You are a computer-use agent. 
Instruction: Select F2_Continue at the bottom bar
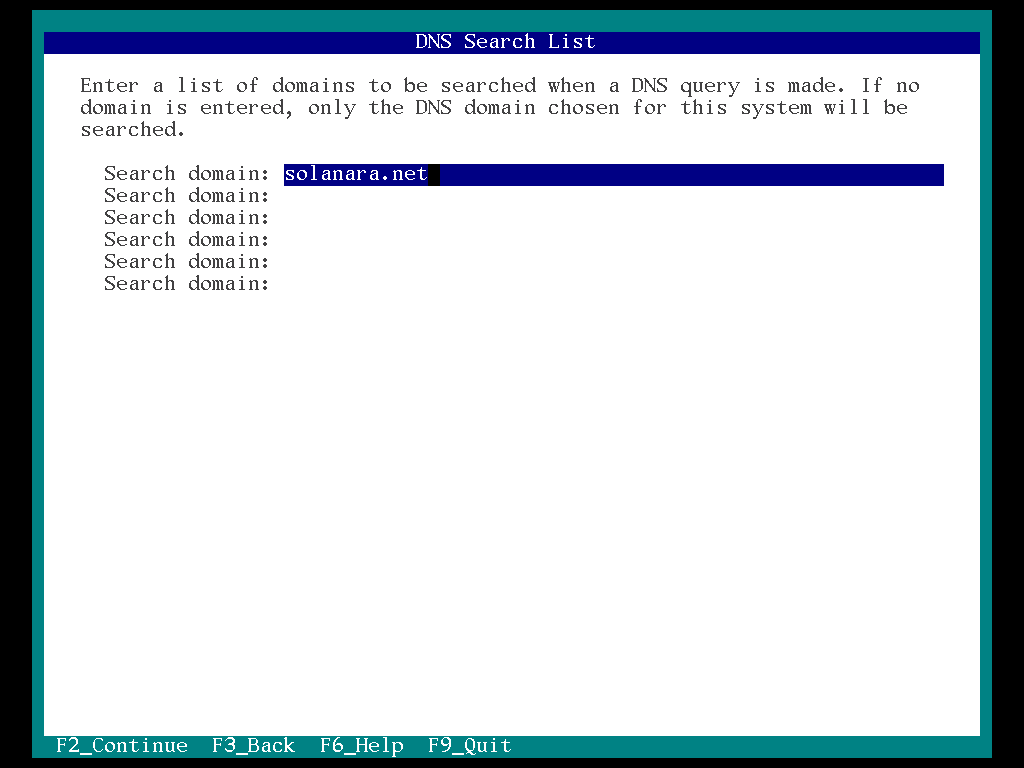[x=122, y=745]
